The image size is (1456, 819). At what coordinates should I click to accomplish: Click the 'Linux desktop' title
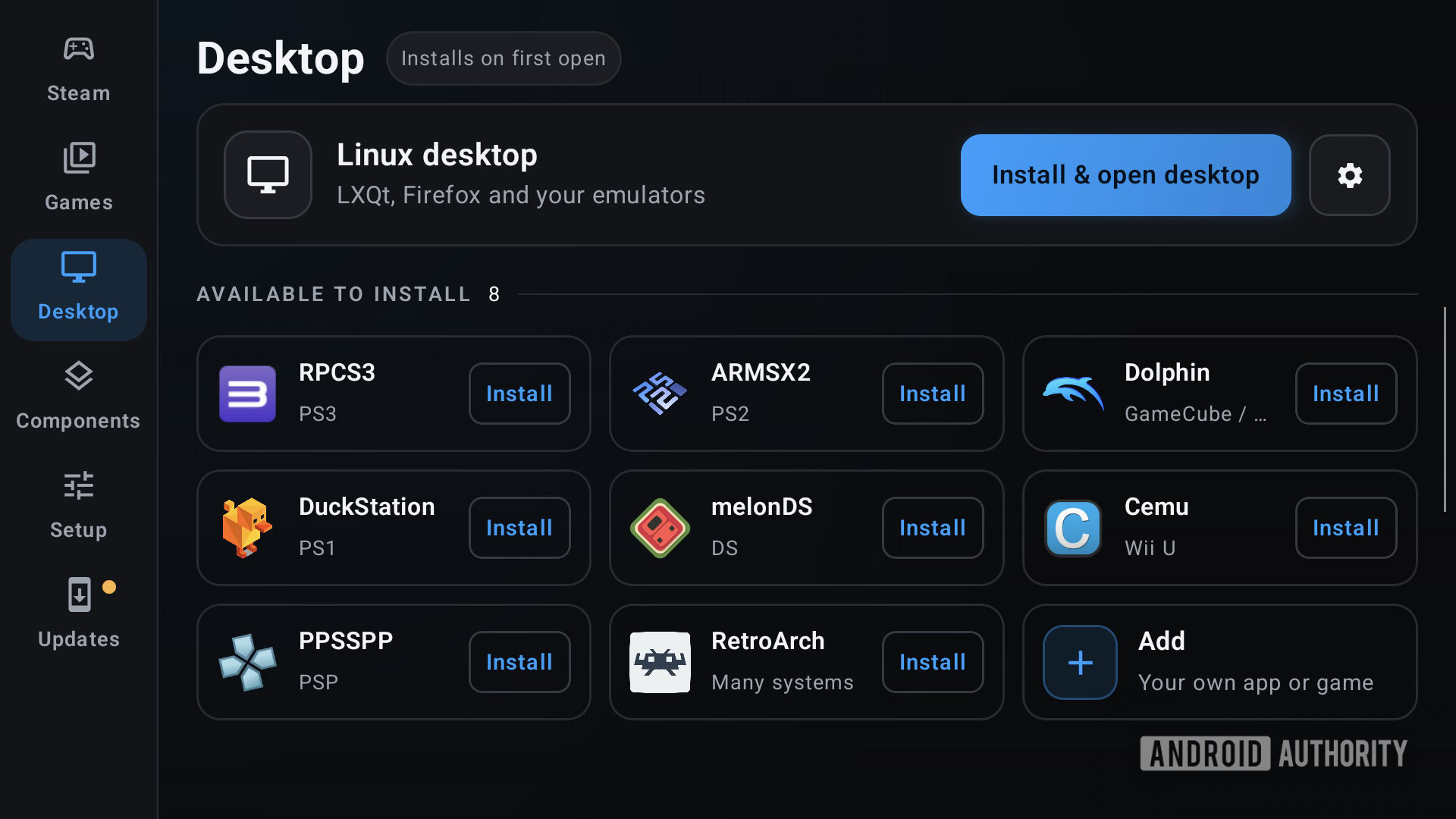[x=437, y=155]
